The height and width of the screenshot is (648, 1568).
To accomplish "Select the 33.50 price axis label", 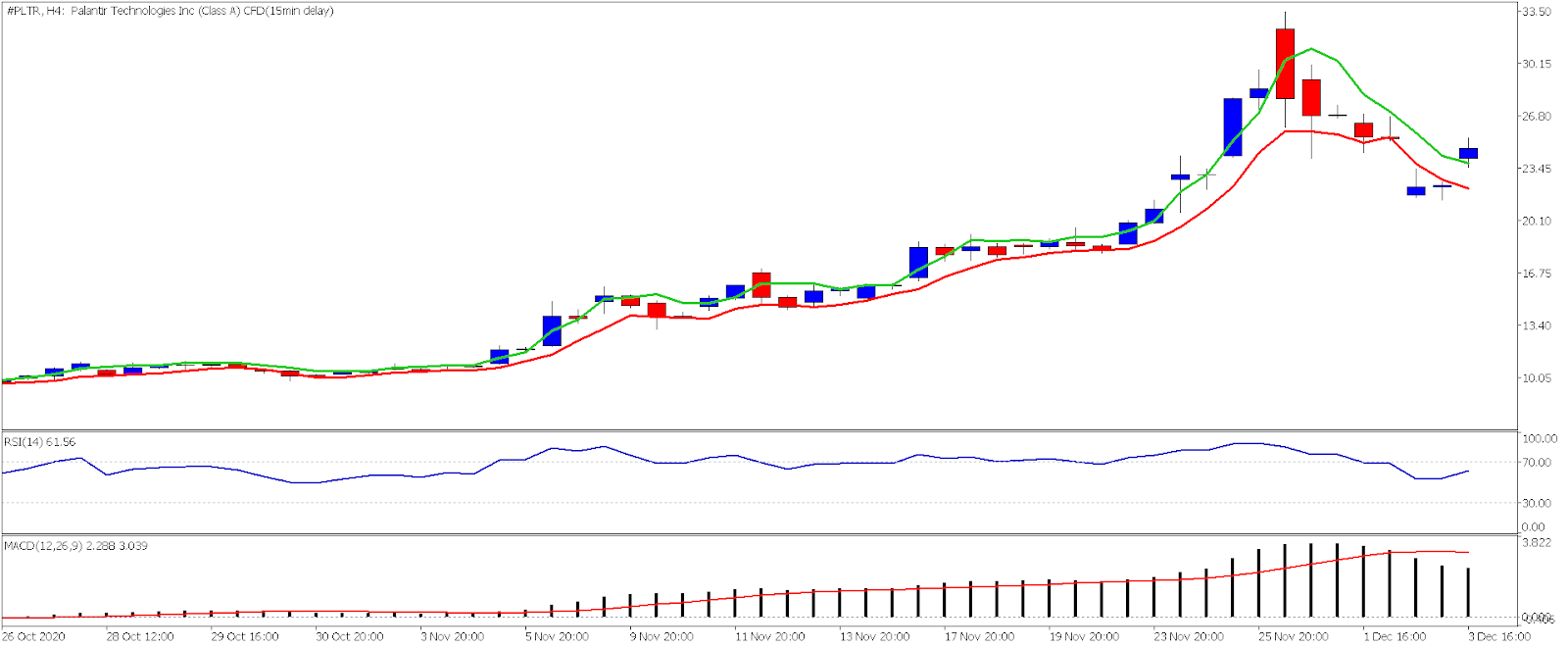I will point(1535,12).
